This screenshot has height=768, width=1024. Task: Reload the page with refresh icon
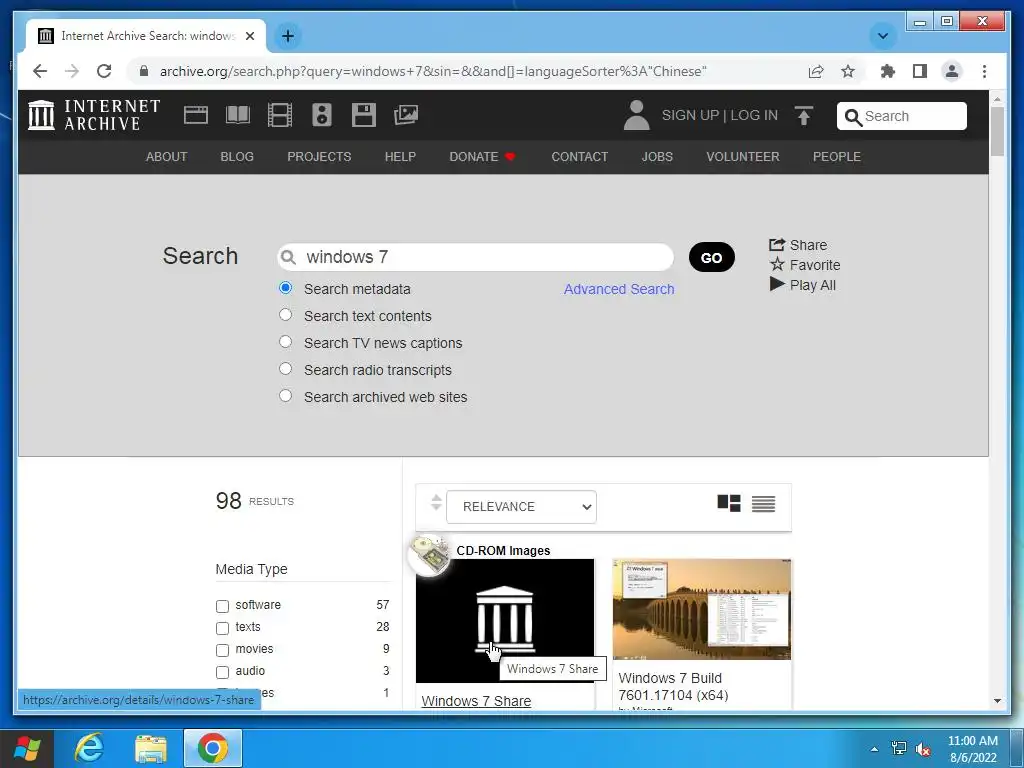[x=104, y=71]
